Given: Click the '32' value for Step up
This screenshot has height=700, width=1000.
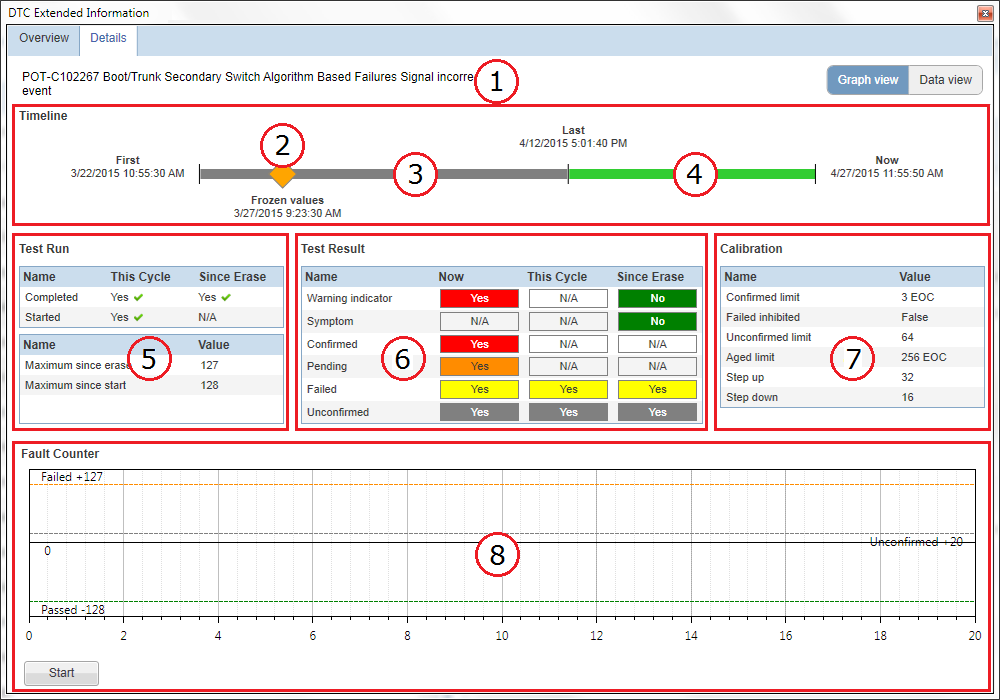Looking at the screenshot, I should pyautogui.click(x=908, y=377).
